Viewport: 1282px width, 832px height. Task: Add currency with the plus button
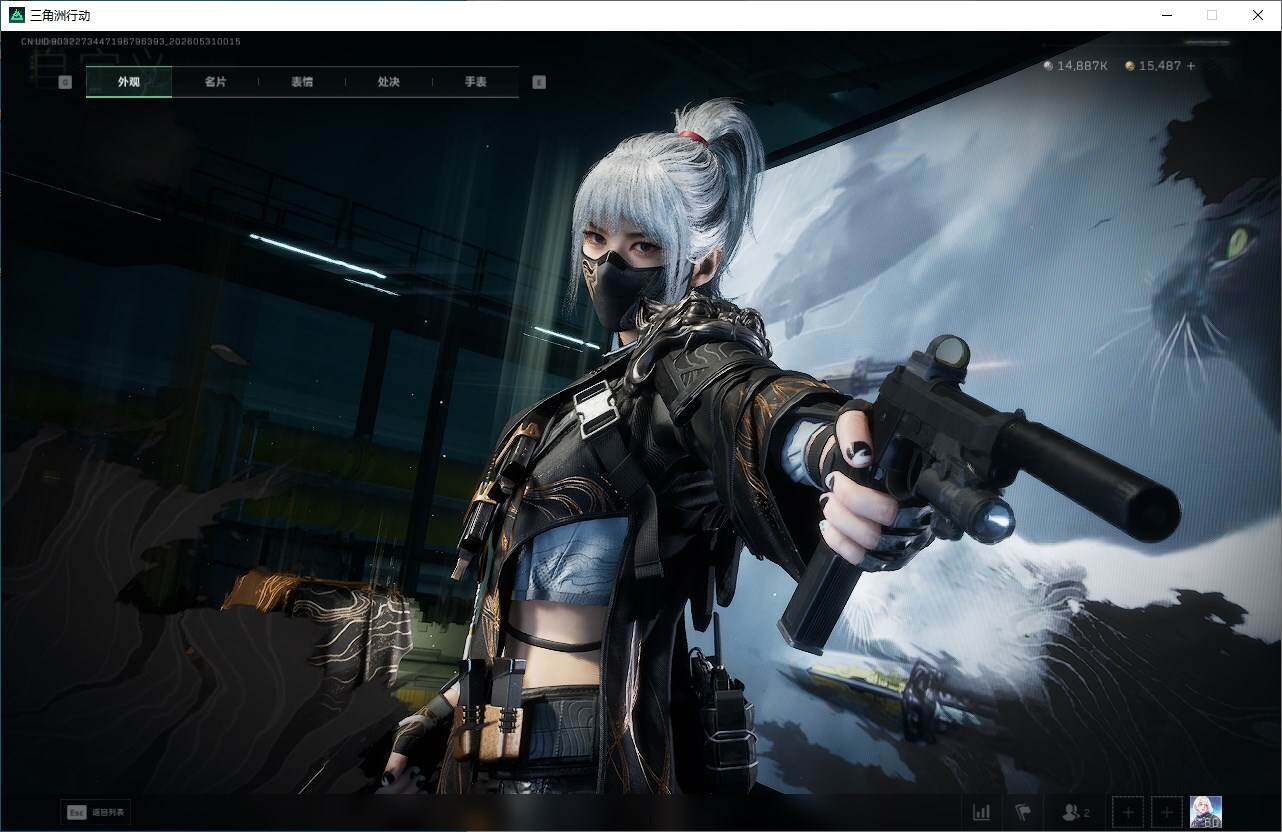[x=1191, y=66]
